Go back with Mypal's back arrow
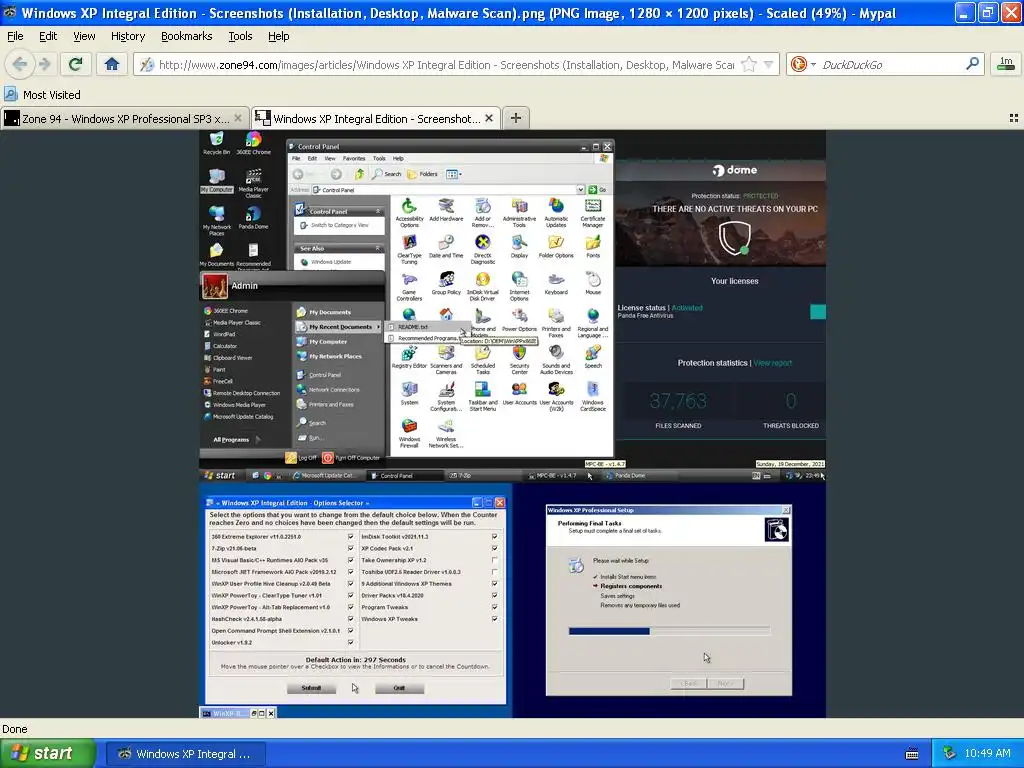 click(20, 64)
